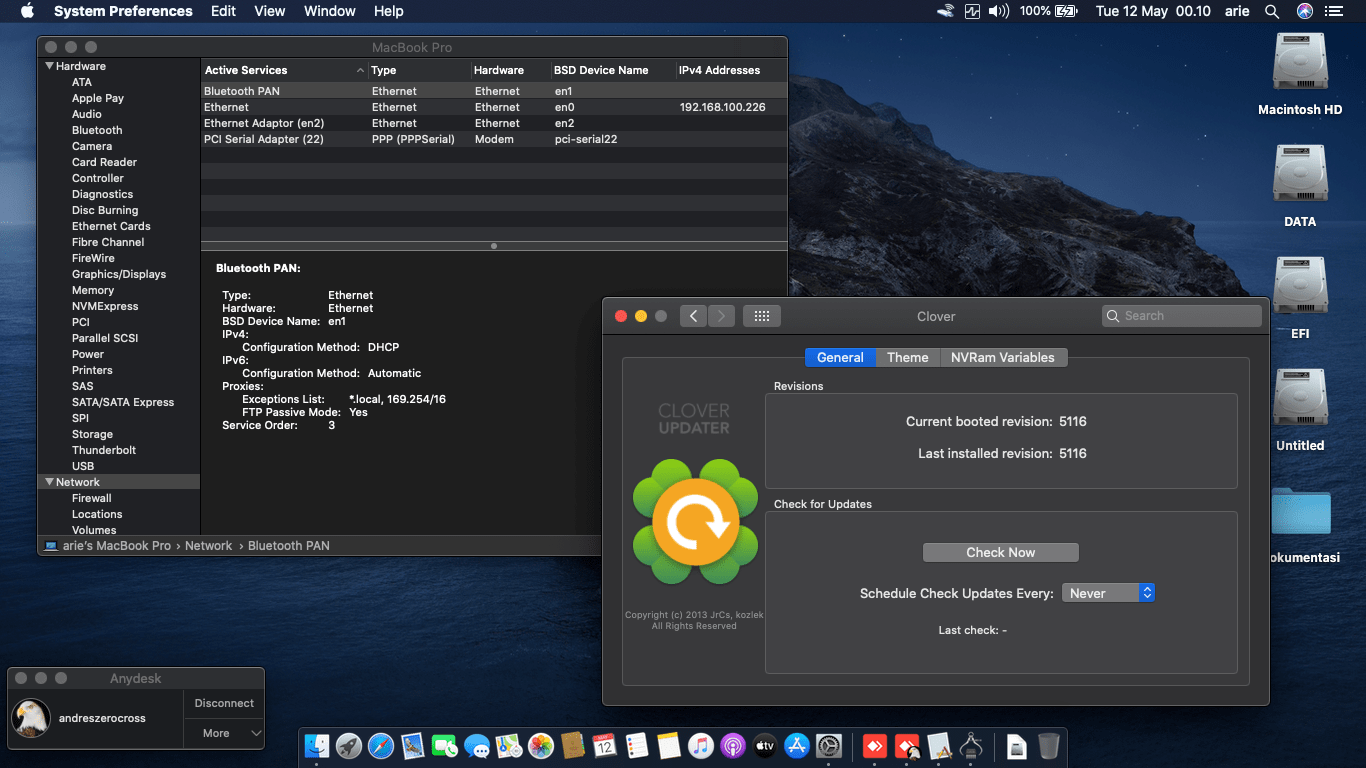This screenshot has height=768, width=1366.
Task: Open Edit menu
Action: pyautogui.click(x=223, y=12)
